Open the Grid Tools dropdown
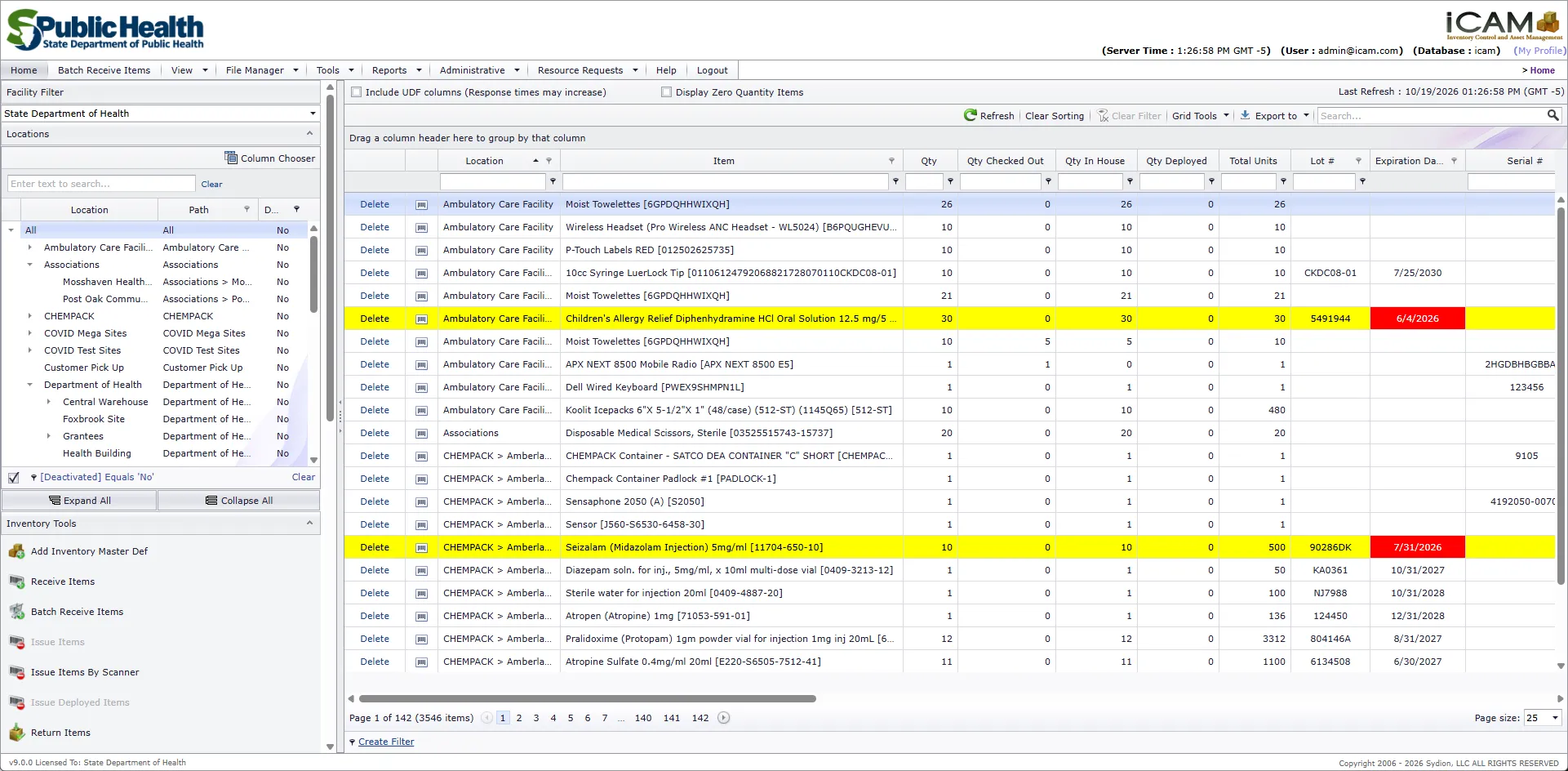The width and height of the screenshot is (1568, 771). 1200,116
